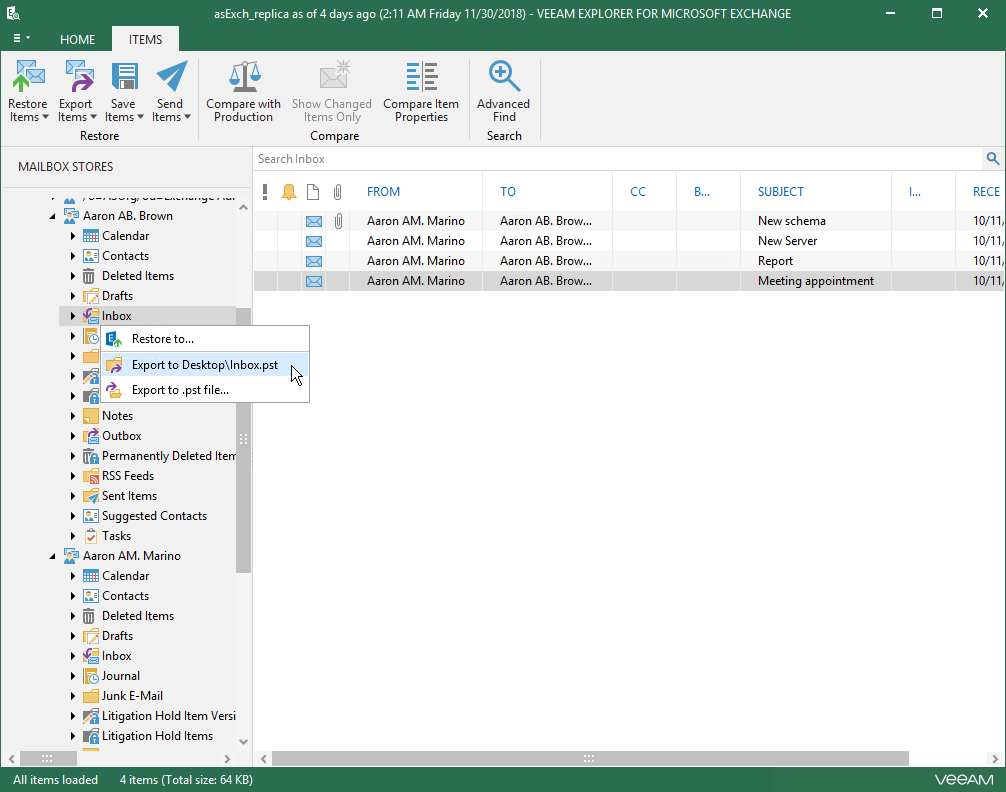Click the Export Items ribbon icon
The width and height of the screenshot is (1006, 792).
[x=79, y=76]
